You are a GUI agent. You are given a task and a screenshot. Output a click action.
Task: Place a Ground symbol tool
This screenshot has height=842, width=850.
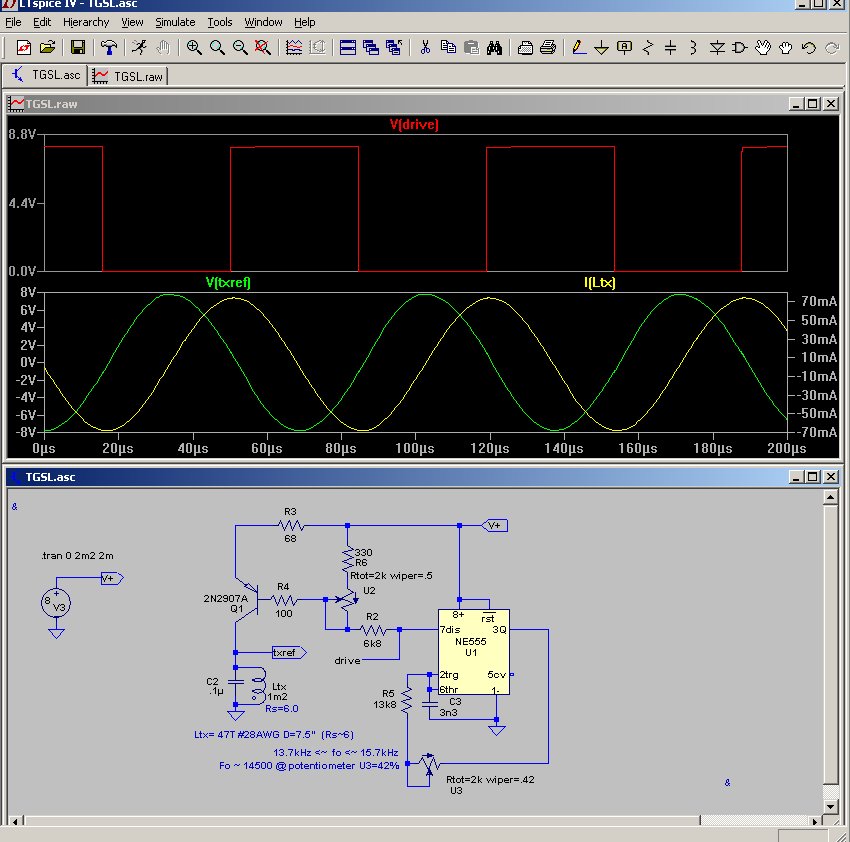601,47
